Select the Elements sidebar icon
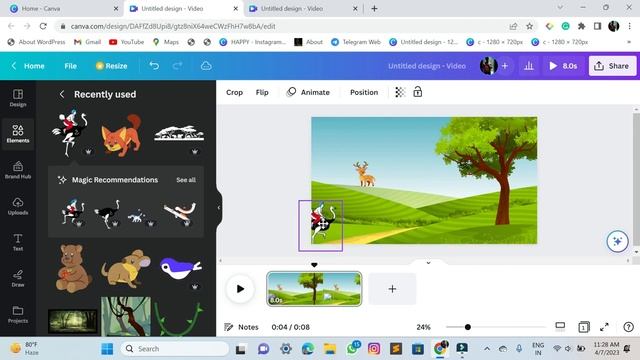Screen dimensions: 640x360 pos(18,134)
